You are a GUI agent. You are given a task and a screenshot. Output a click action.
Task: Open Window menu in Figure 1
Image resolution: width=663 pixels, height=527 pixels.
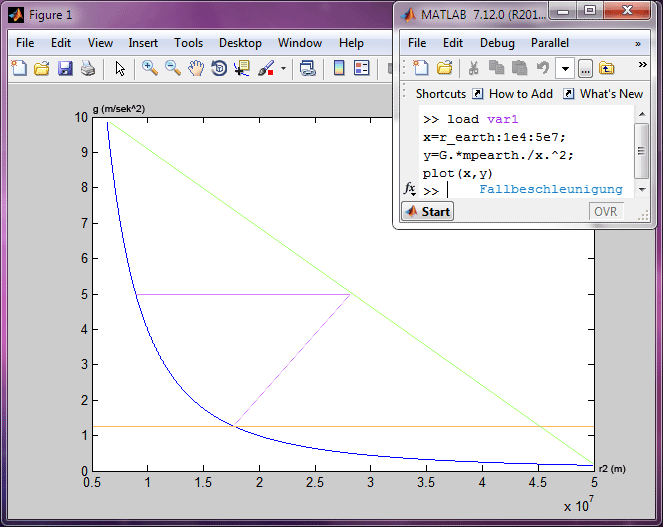pos(300,43)
